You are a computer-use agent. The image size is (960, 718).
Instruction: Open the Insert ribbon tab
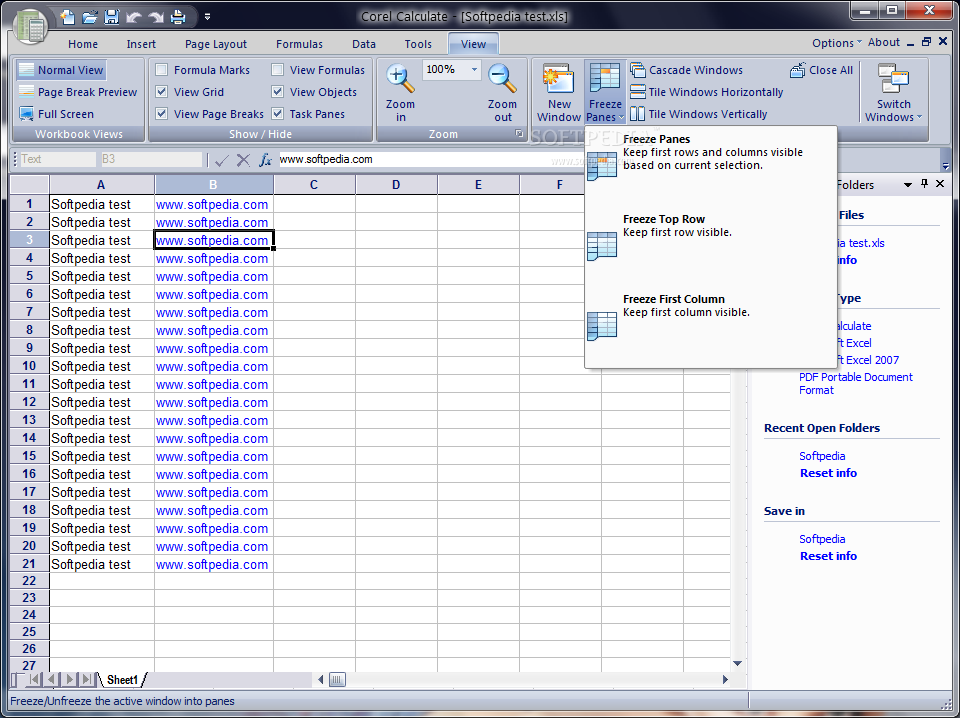pyautogui.click(x=141, y=44)
